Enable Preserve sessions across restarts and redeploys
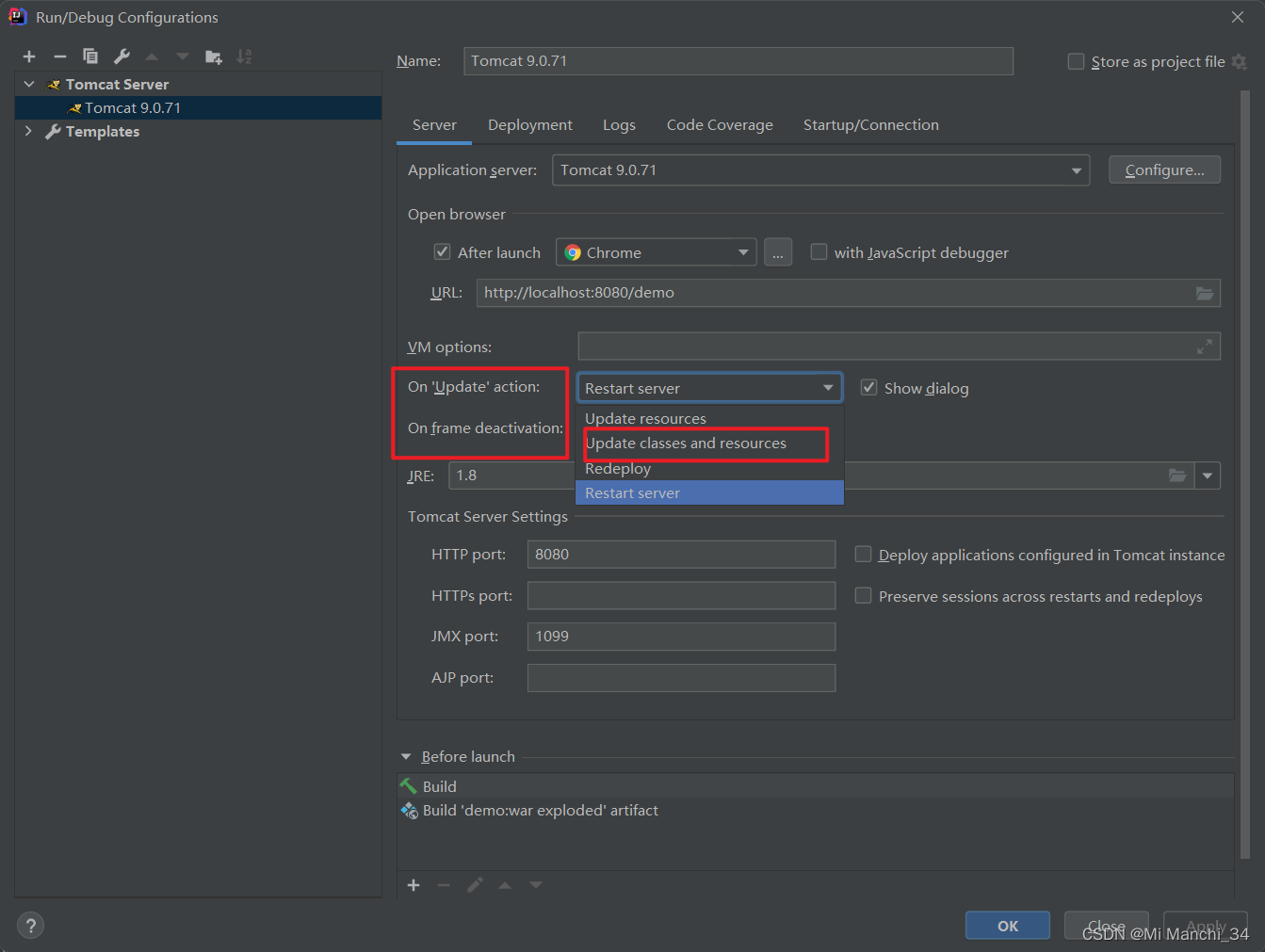 (863, 595)
